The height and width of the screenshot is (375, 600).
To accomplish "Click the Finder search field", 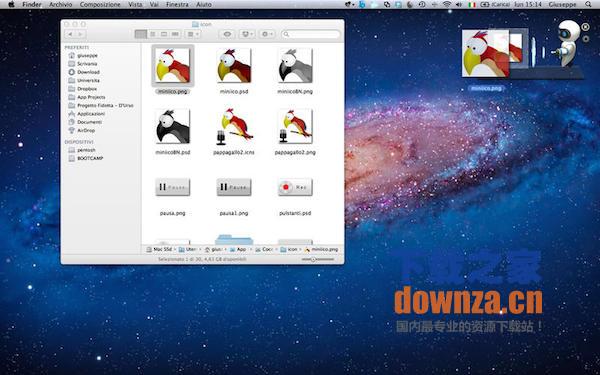I will point(311,34).
